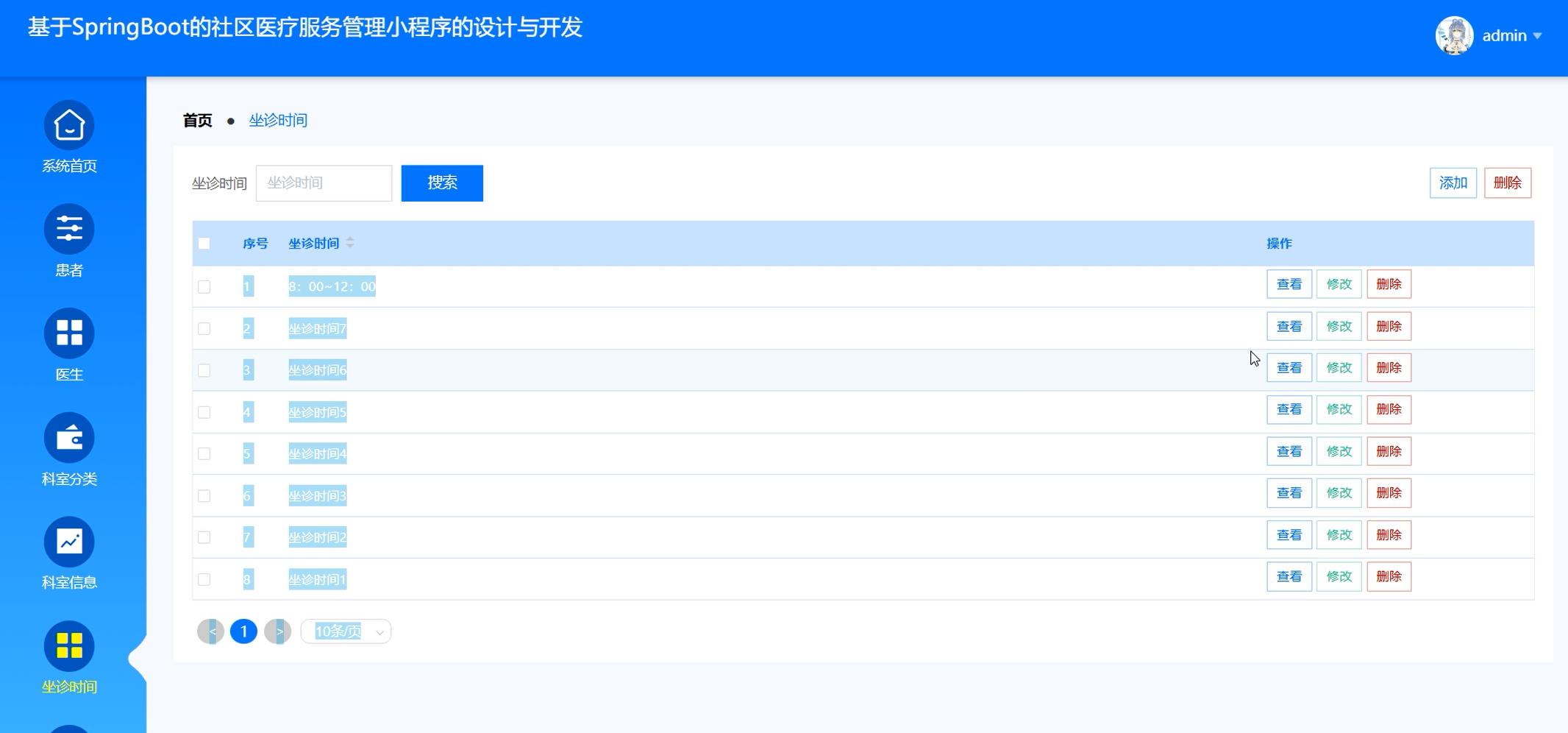
Task: Toggle the select-all header checkbox
Action: click(204, 243)
